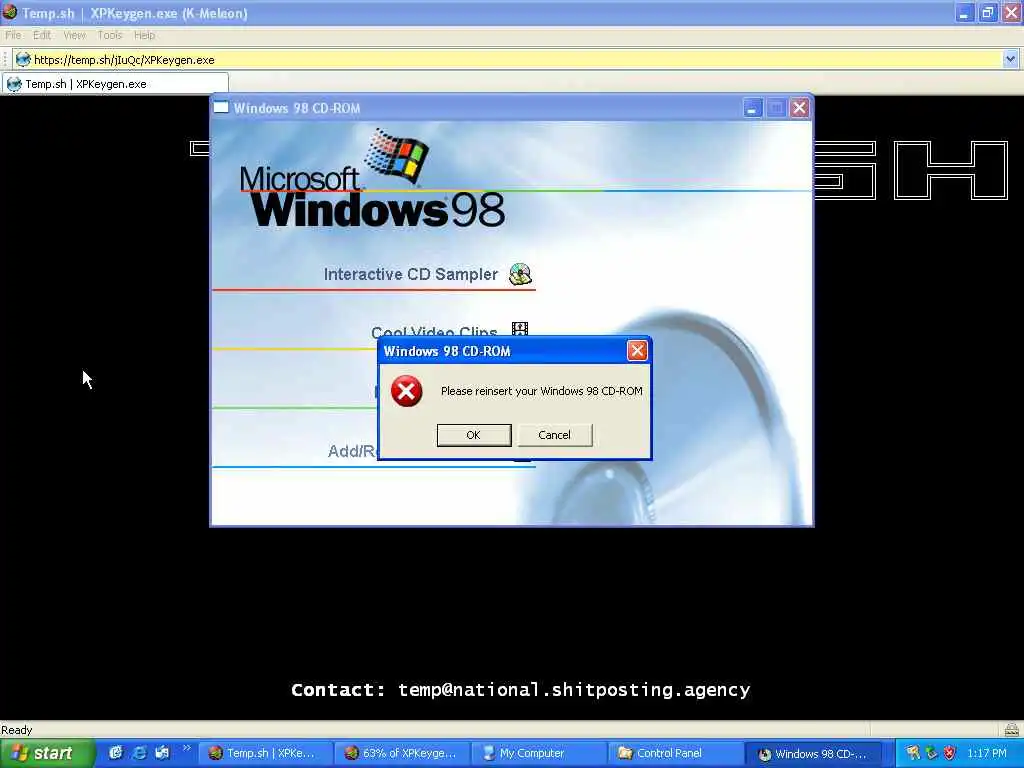Screen dimensions: 1024x768
Task: Open the File menu in K-Meleon
Action: [x=13, y=35]
